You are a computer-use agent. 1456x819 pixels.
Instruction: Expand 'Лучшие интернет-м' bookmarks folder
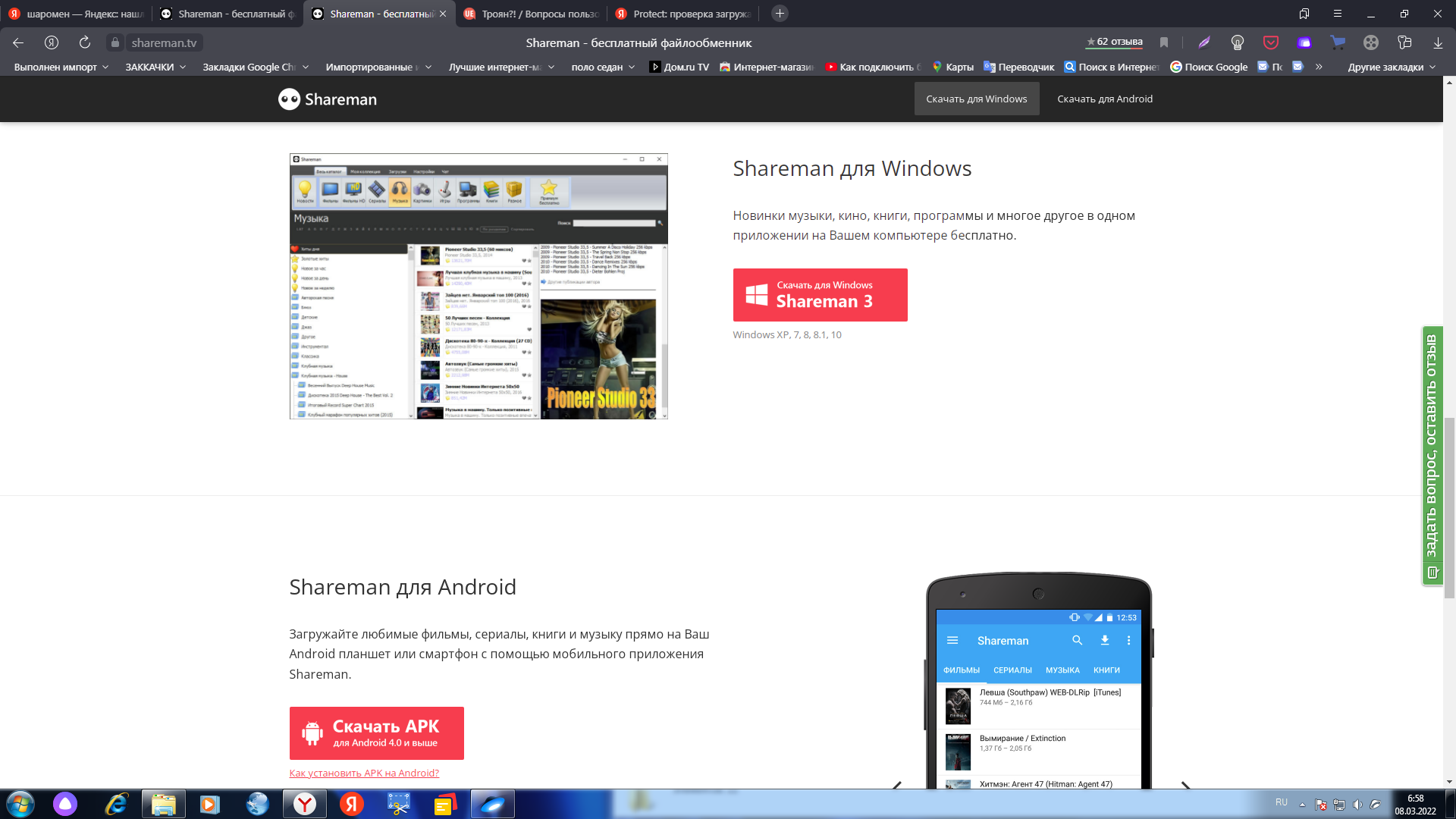click(501, 67)
